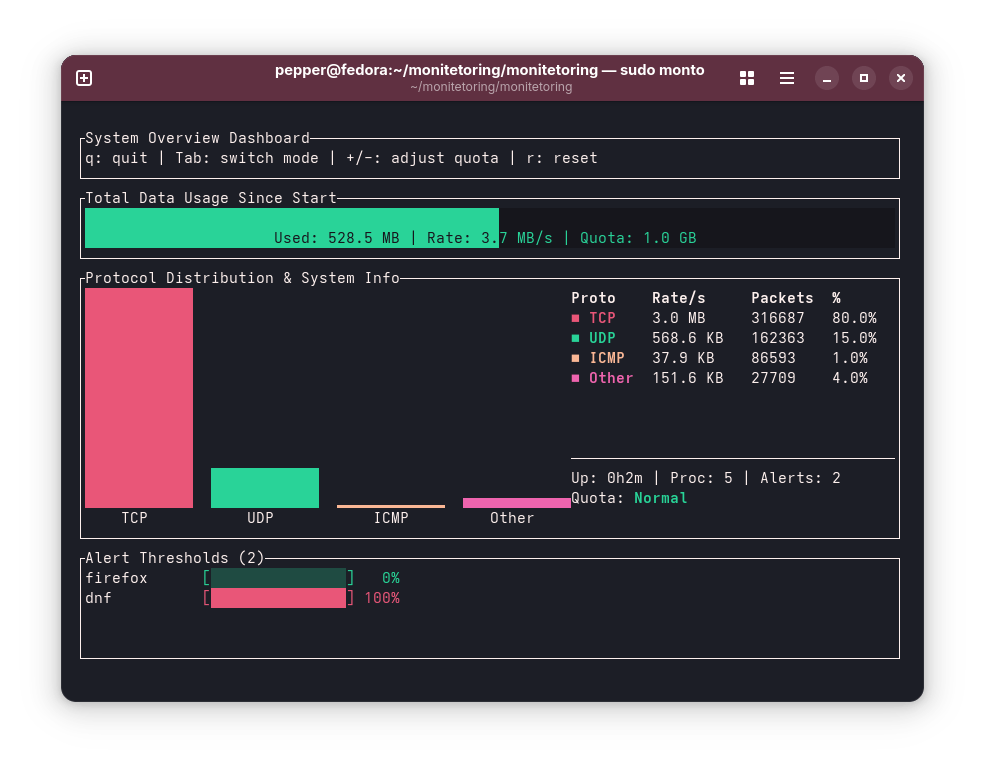The image size is (985, 769).
Task: Click the 'UDP' label in the table
Action: [602, 338]
